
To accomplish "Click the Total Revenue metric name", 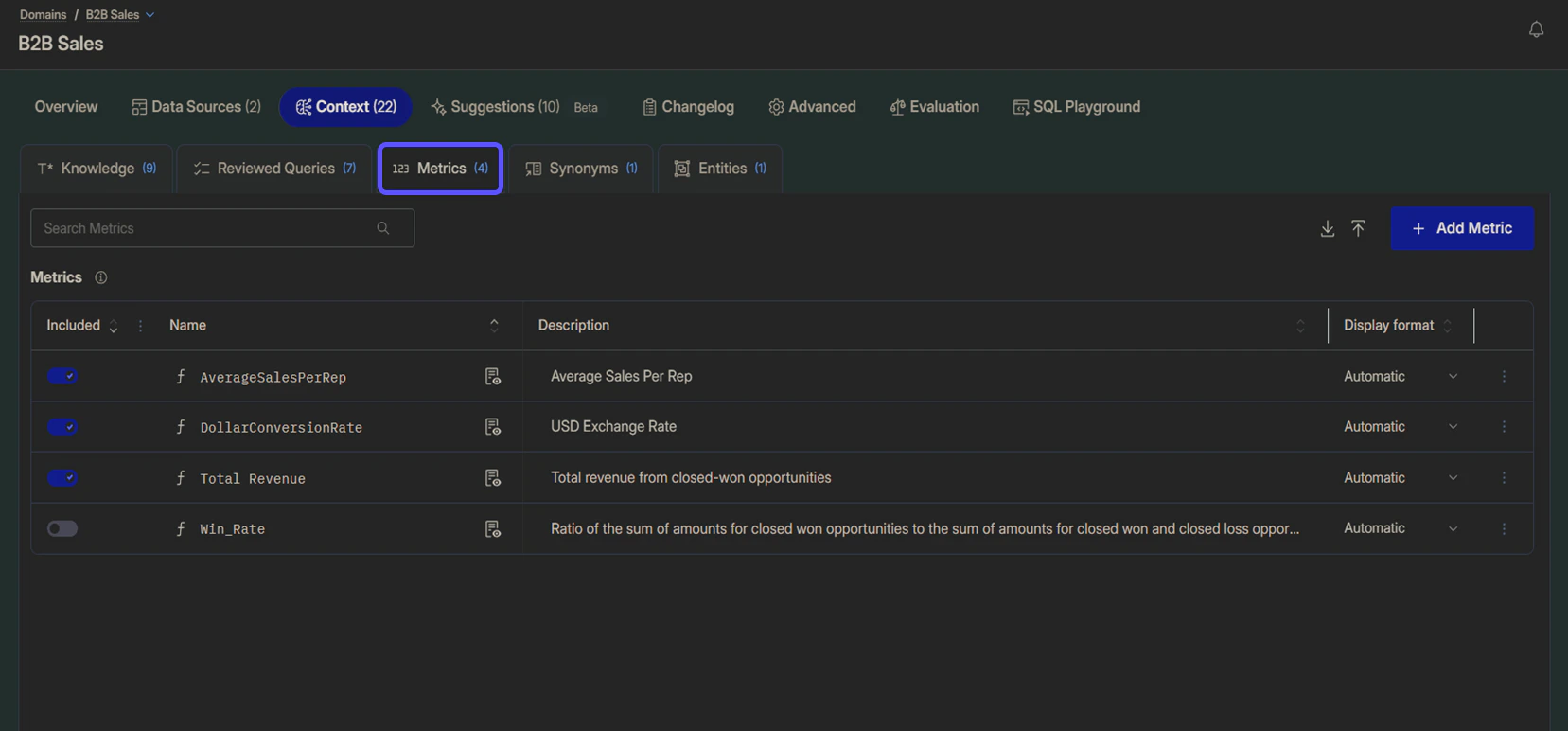I will (x=253, y=479).
